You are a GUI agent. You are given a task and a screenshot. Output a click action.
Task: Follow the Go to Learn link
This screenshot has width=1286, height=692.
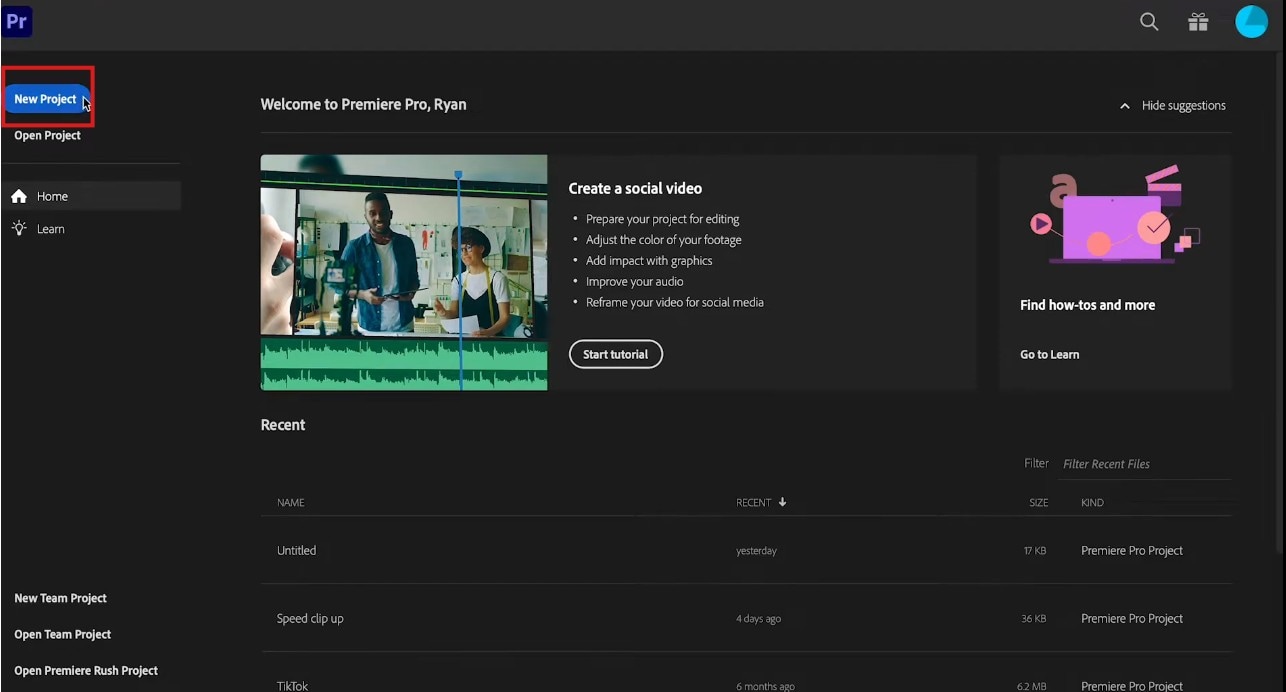point(1049,354)
